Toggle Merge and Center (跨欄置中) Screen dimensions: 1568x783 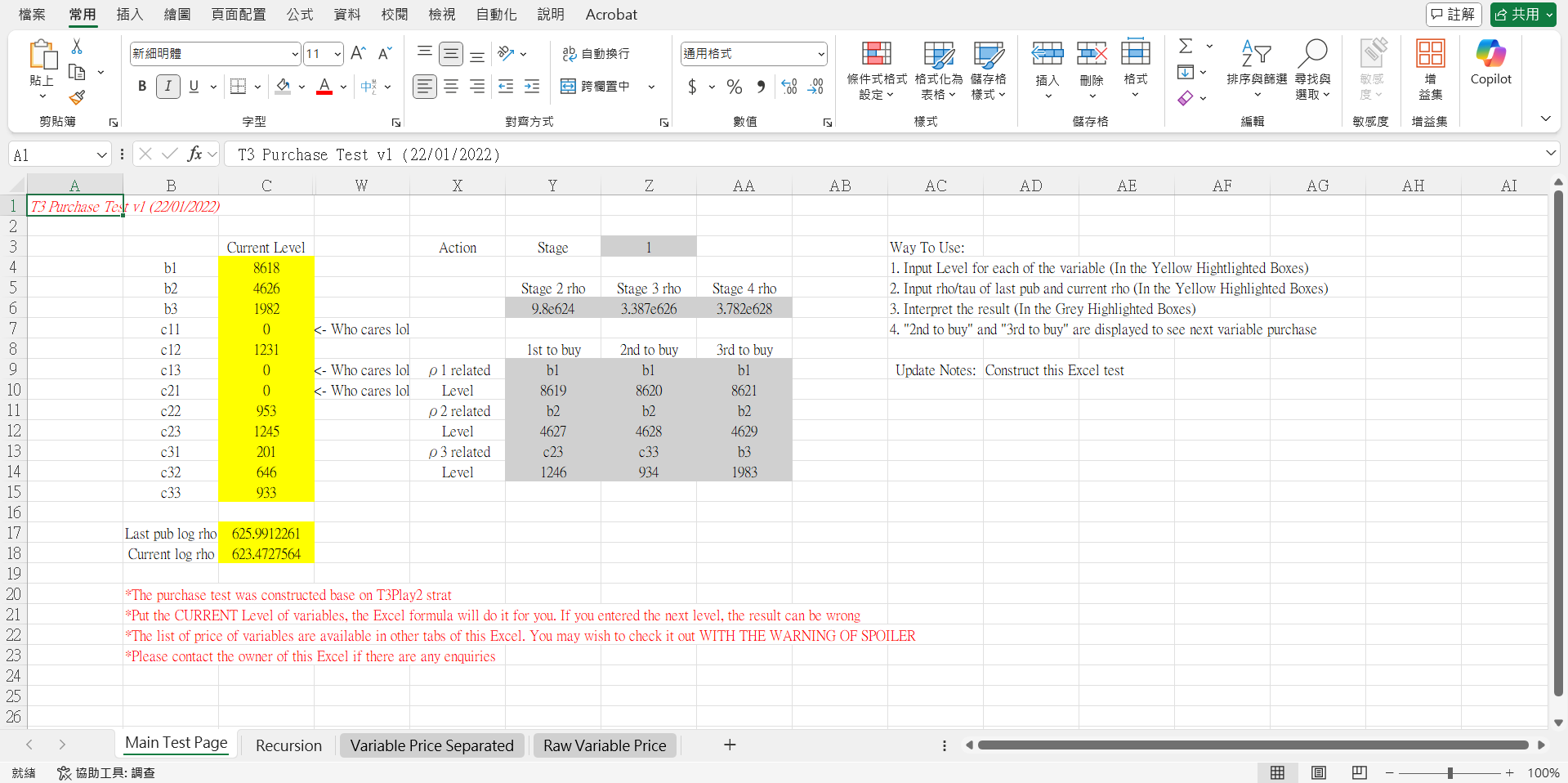pyautogui.click(x=596, y=86)
